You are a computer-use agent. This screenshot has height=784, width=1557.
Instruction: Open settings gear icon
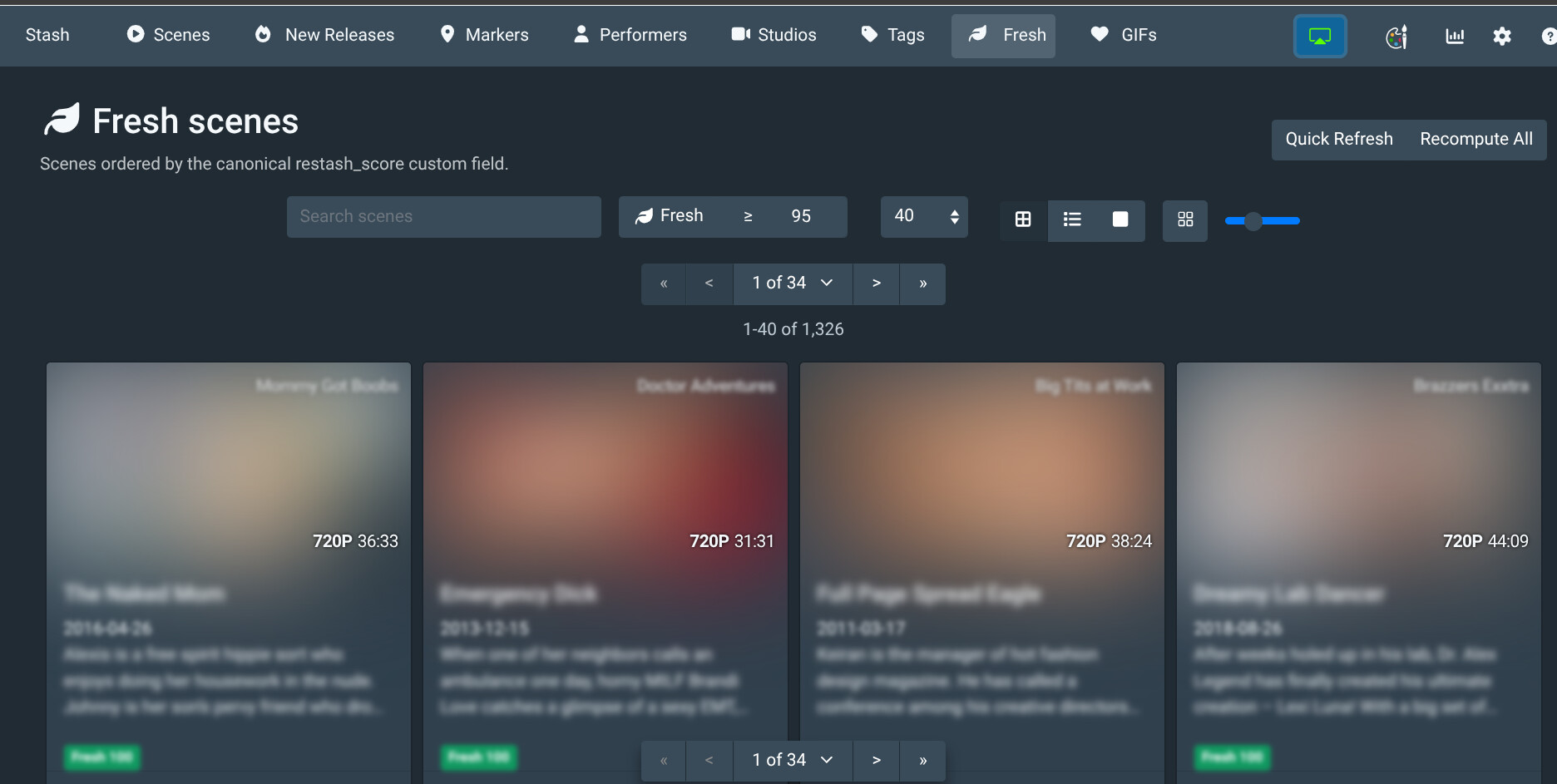(1502, 37)
